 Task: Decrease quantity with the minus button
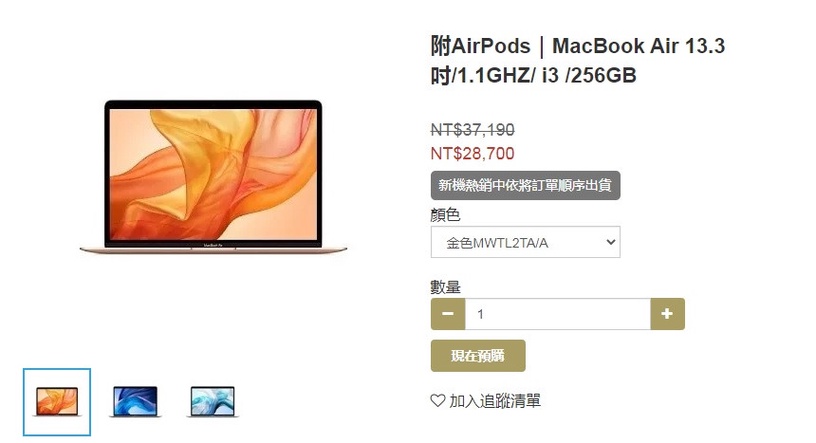[448, 314]
